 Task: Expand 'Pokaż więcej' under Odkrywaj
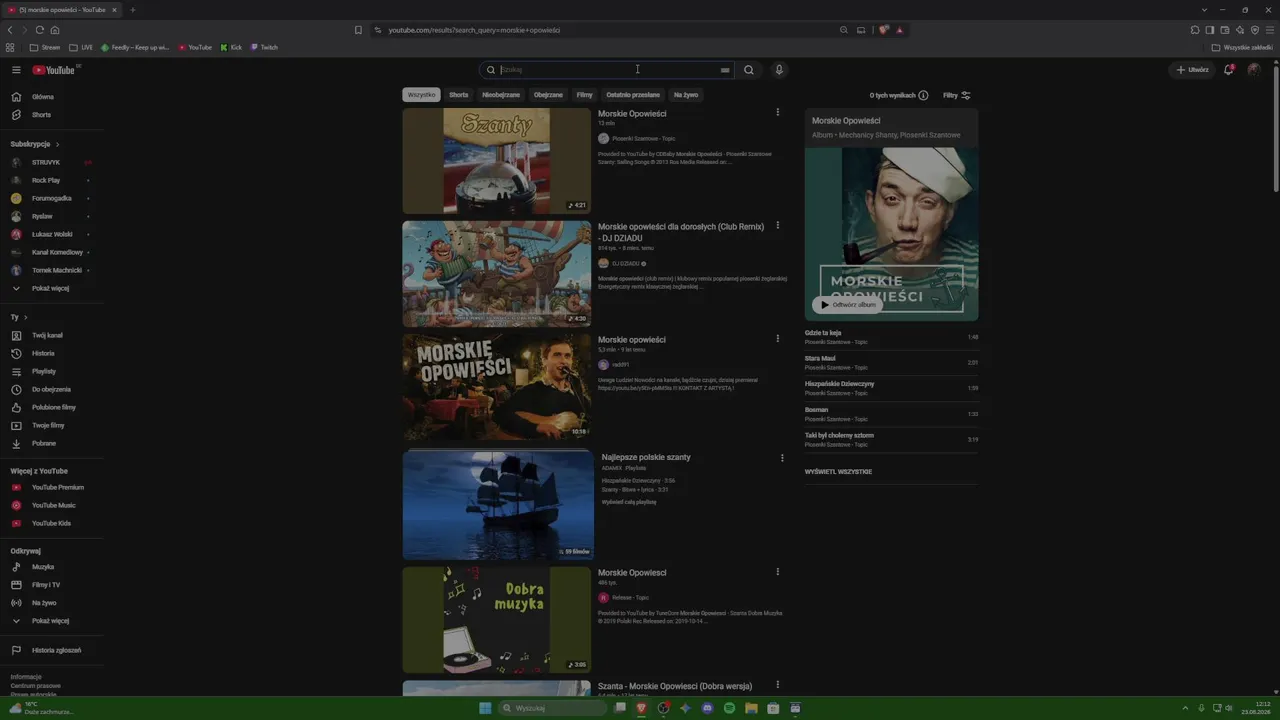point(52,621)
